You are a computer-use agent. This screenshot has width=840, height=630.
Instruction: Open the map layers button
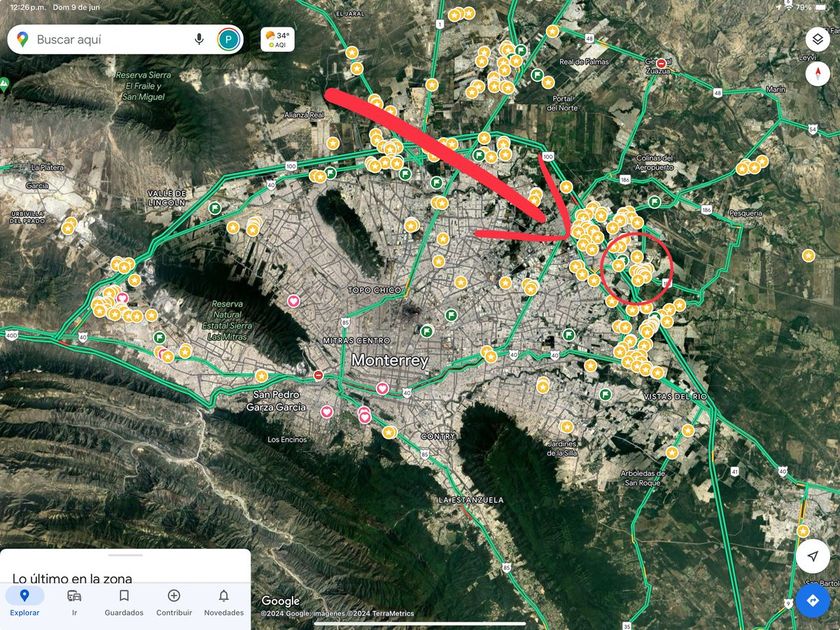[x=818, y=39]
